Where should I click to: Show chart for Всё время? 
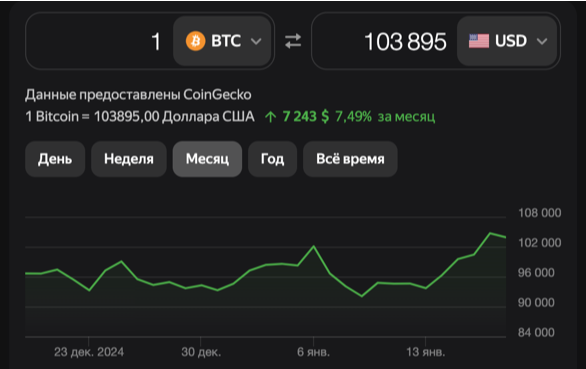point(350,159)
